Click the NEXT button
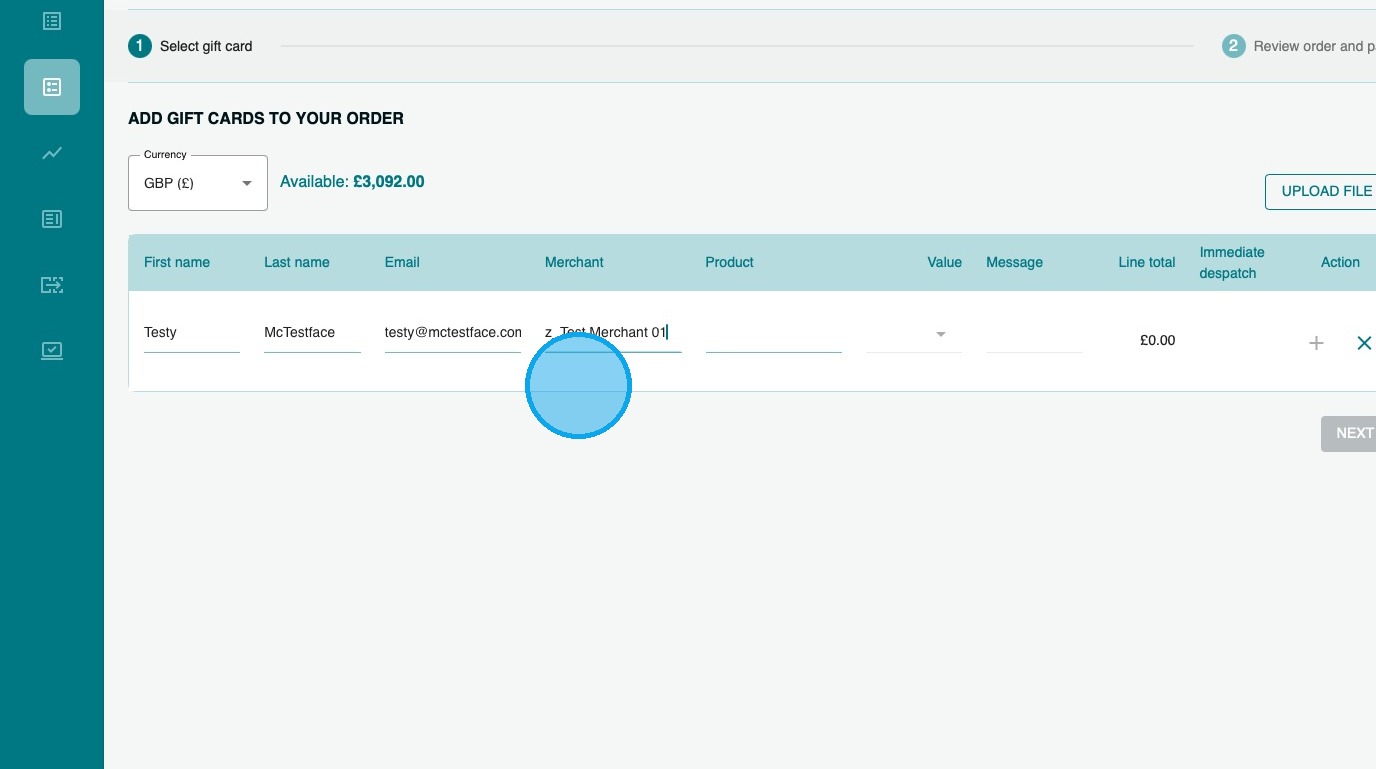The width and height of the screenshot is (1376, 769). point(1349,433)
